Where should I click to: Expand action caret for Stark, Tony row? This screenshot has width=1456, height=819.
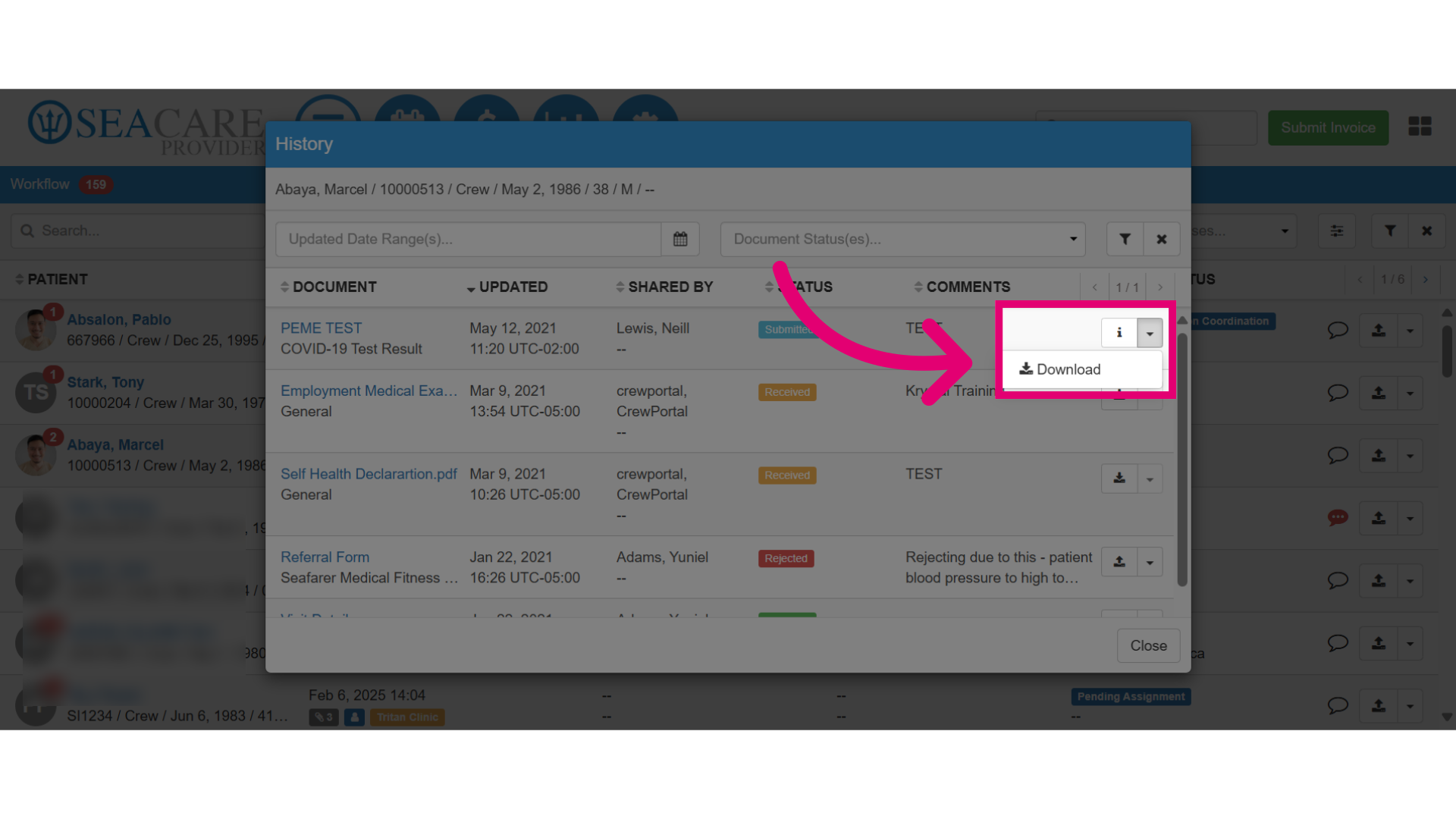tap(1410, 393)
